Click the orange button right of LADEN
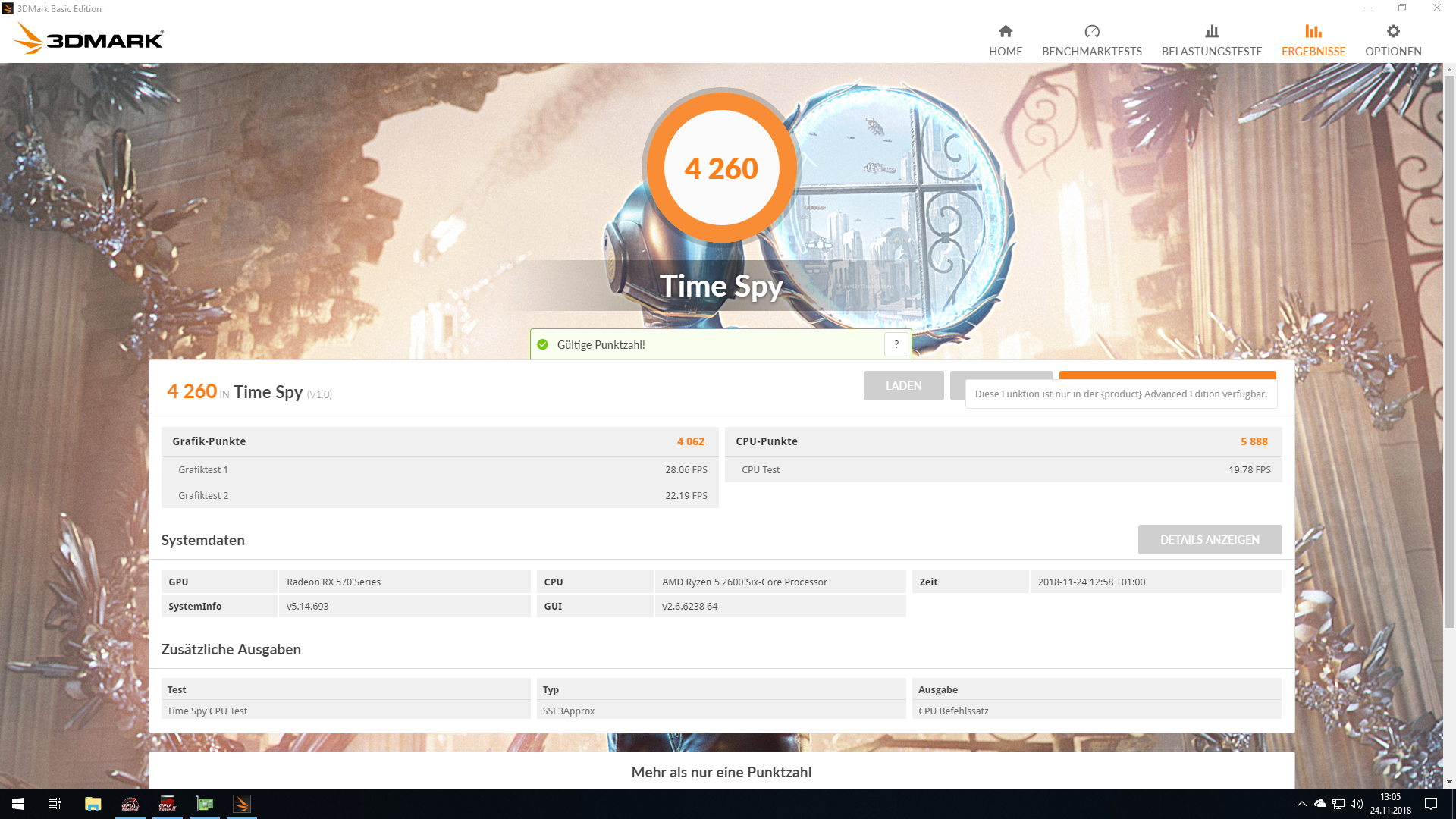This screenshot has height=819, width=1456. click(1166, 375)
